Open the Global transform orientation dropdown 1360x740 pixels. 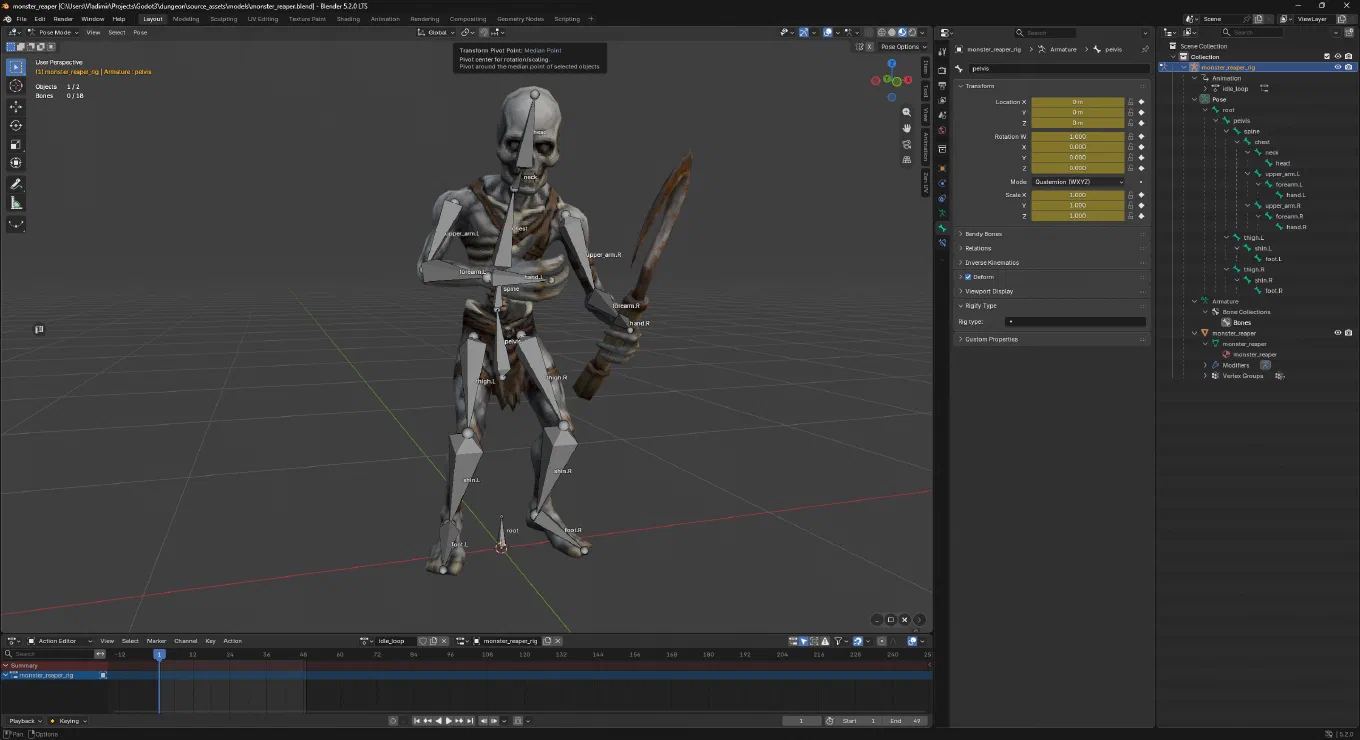(x=437, y=32)
